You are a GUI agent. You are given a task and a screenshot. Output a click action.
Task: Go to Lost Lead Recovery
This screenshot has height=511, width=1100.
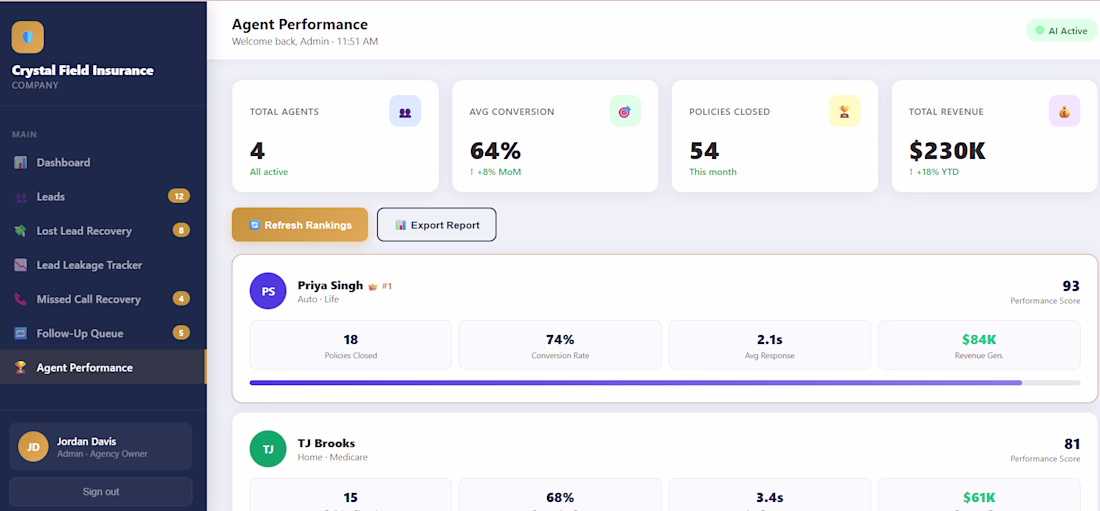(102, 231)
